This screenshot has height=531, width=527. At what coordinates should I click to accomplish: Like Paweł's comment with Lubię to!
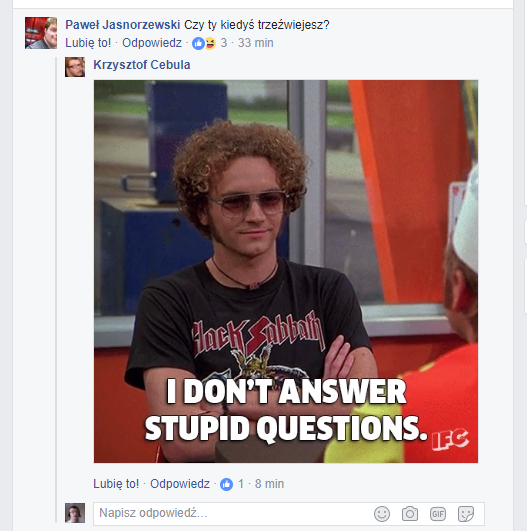[88, 43]
